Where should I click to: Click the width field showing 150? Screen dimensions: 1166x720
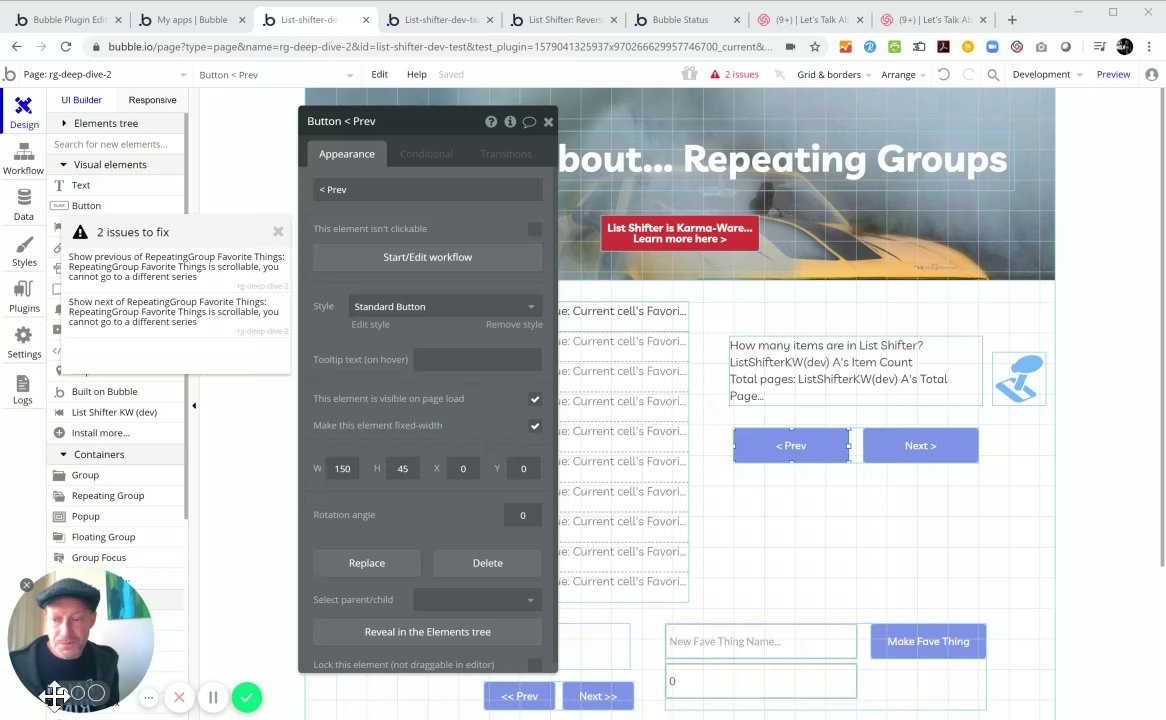(343, 469)
